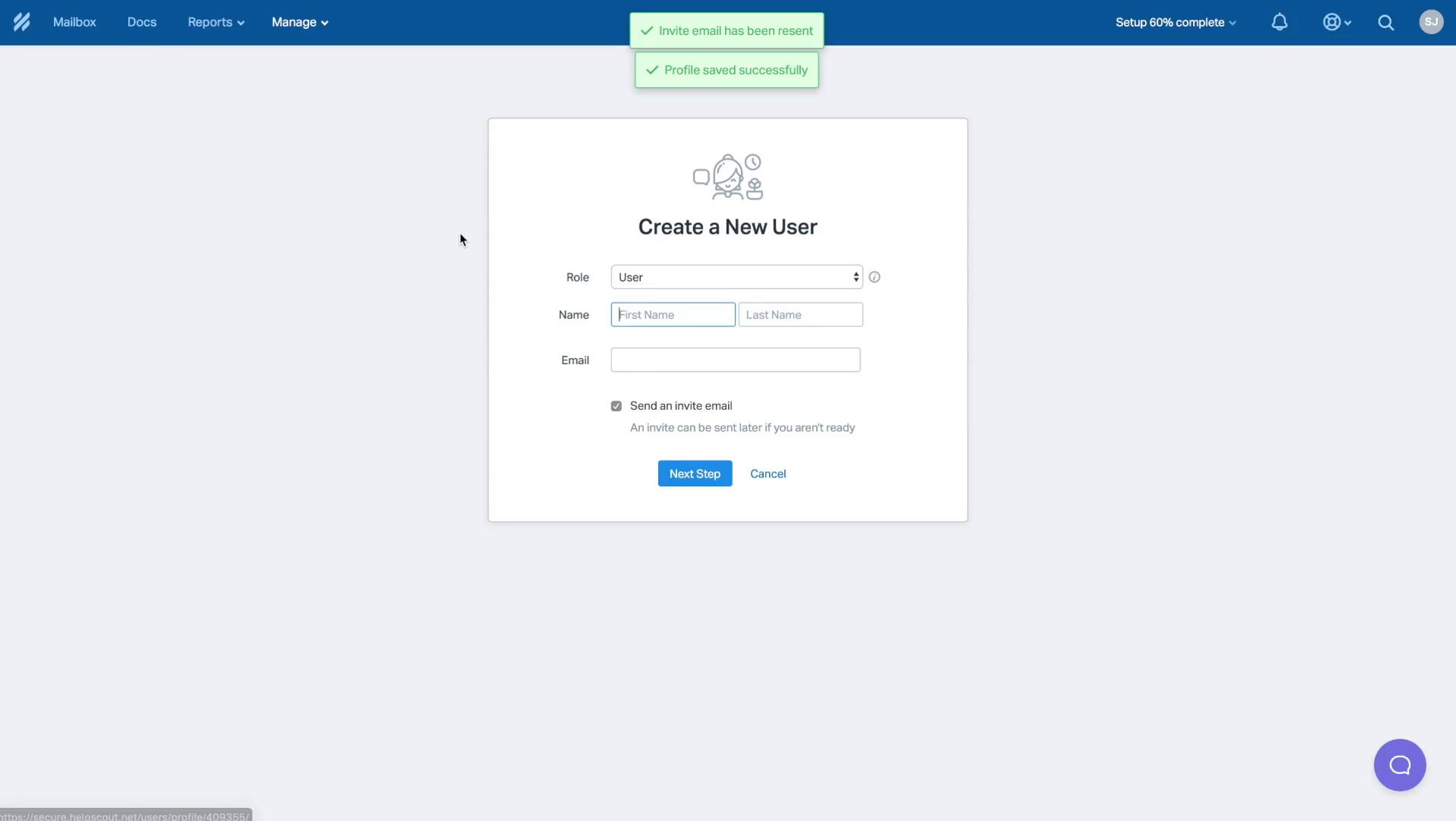
Task: Click the chat support bubble icon
Action: [x=1400, y=764]
